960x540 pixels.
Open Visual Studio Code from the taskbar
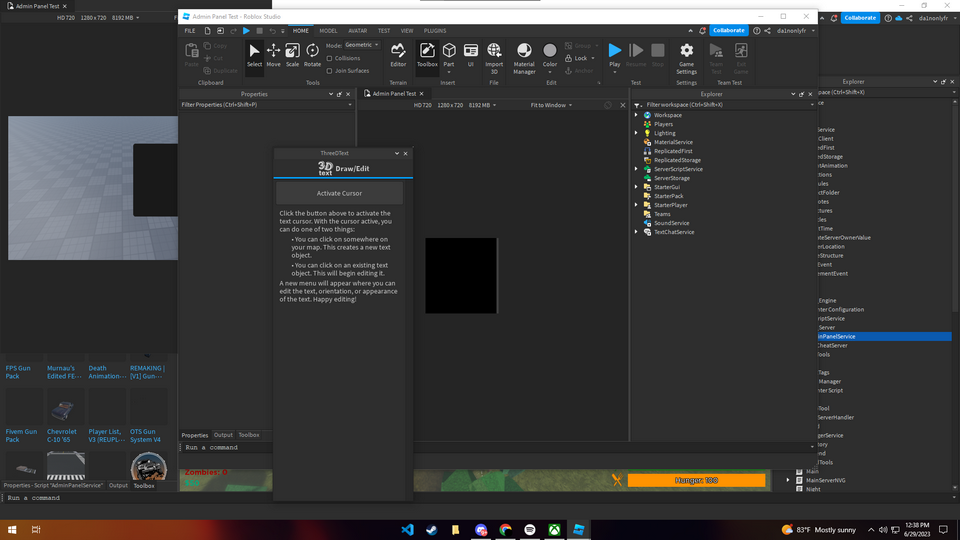pyautogui.click(x=407, y=530)
